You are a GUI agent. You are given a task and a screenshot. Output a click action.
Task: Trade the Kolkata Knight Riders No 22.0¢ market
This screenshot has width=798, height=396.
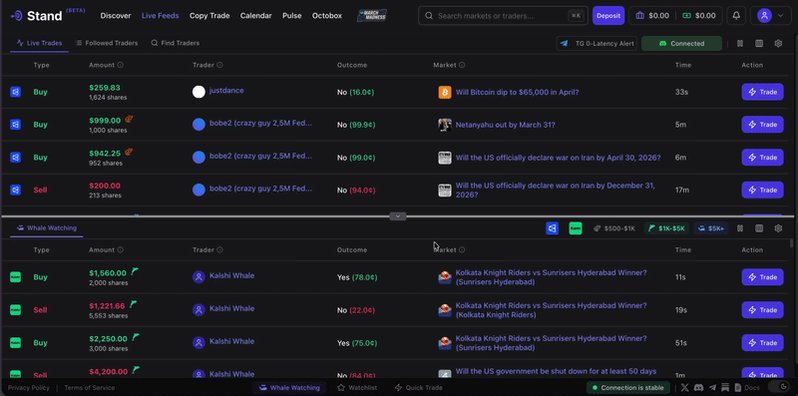pos(762,310)
